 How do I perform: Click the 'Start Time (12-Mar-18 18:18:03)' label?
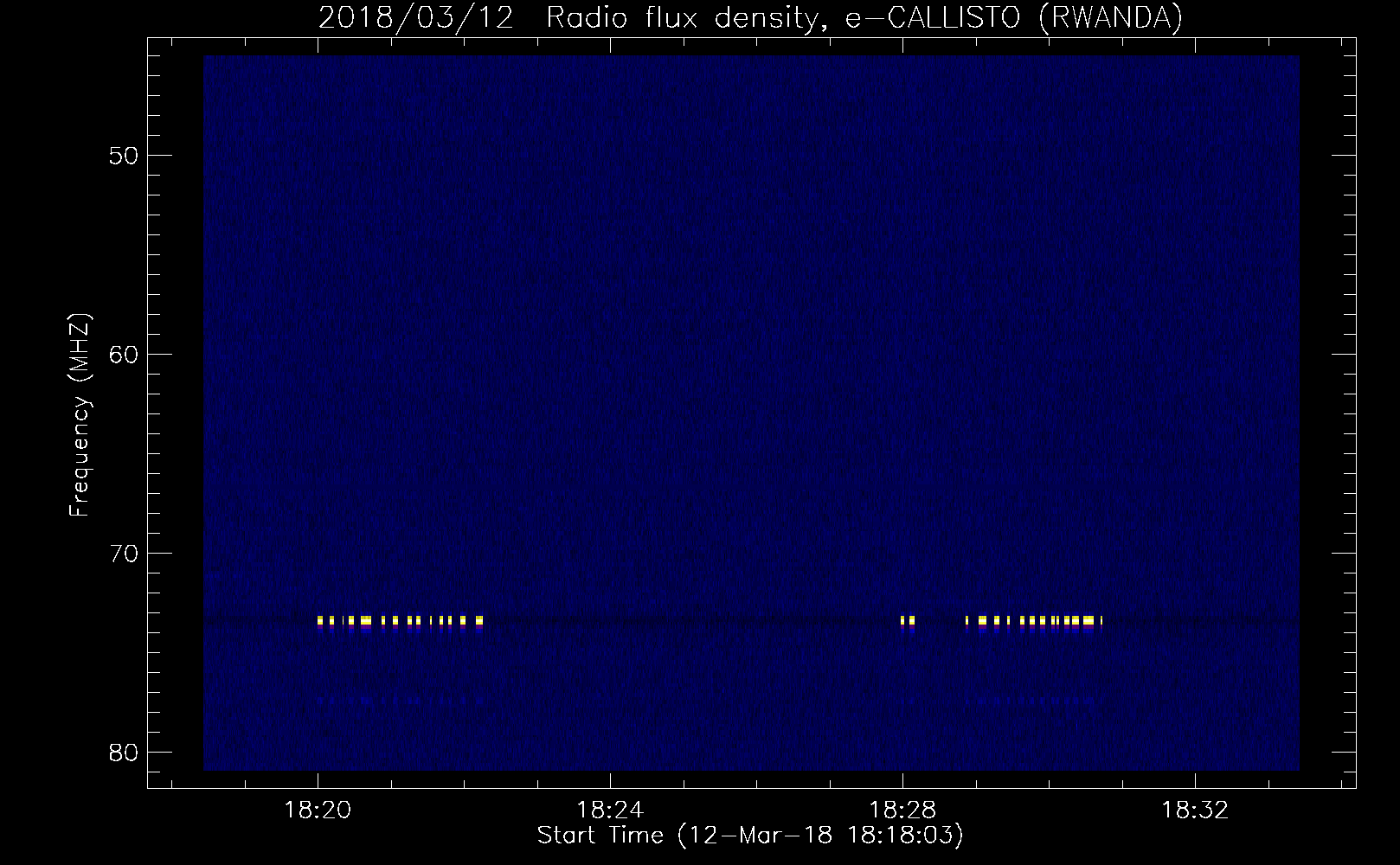(x=750, y=836)
